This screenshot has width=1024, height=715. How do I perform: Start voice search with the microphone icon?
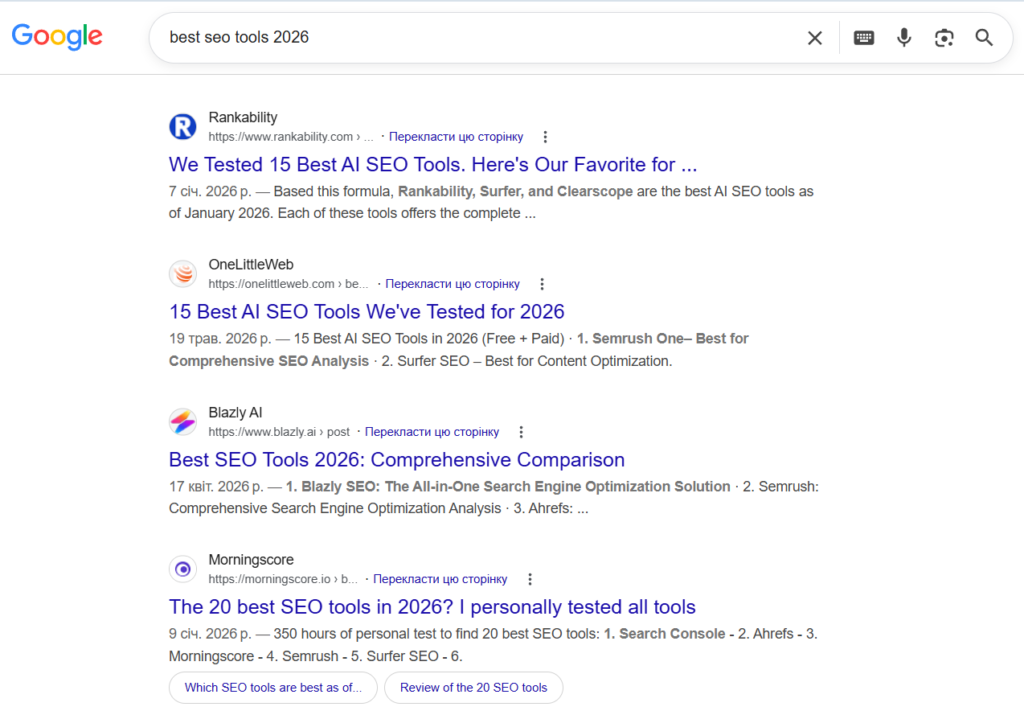(x=904, y=38)
